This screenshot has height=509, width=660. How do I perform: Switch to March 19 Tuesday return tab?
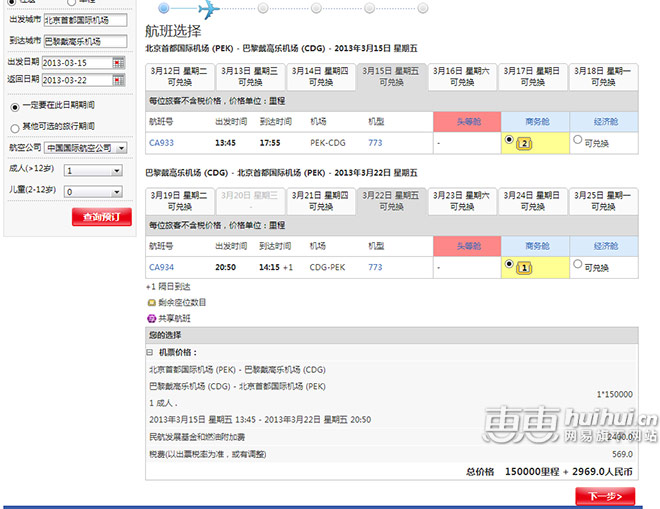pyautogui.click(x=180, y=201)
